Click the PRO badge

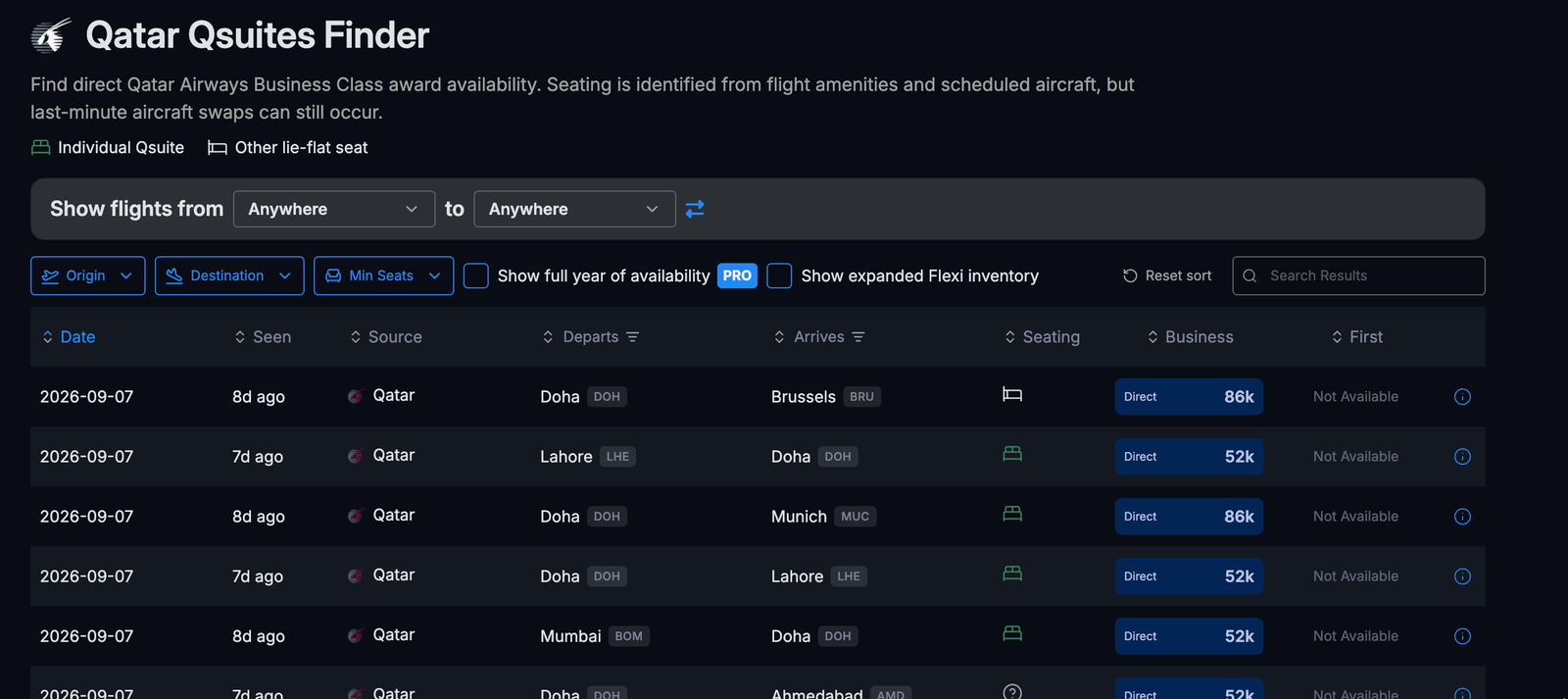pyautogui.click(x=737, y=275)
